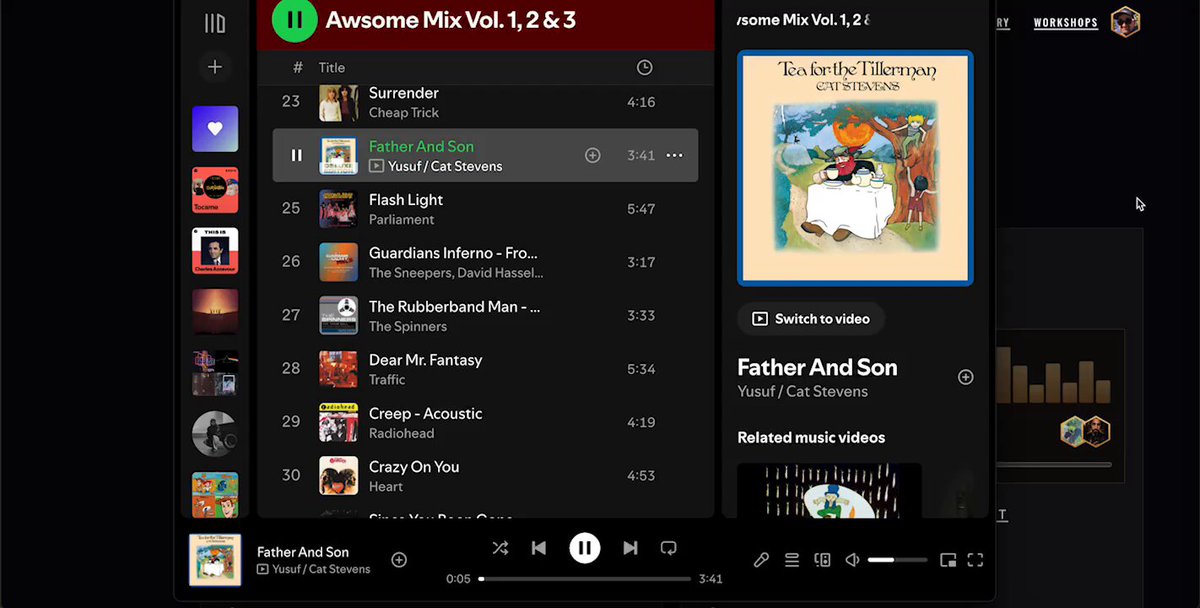Open Tocame playlist in sidebar
This screenshot has height=608, width=1200.
pos(215,190)
